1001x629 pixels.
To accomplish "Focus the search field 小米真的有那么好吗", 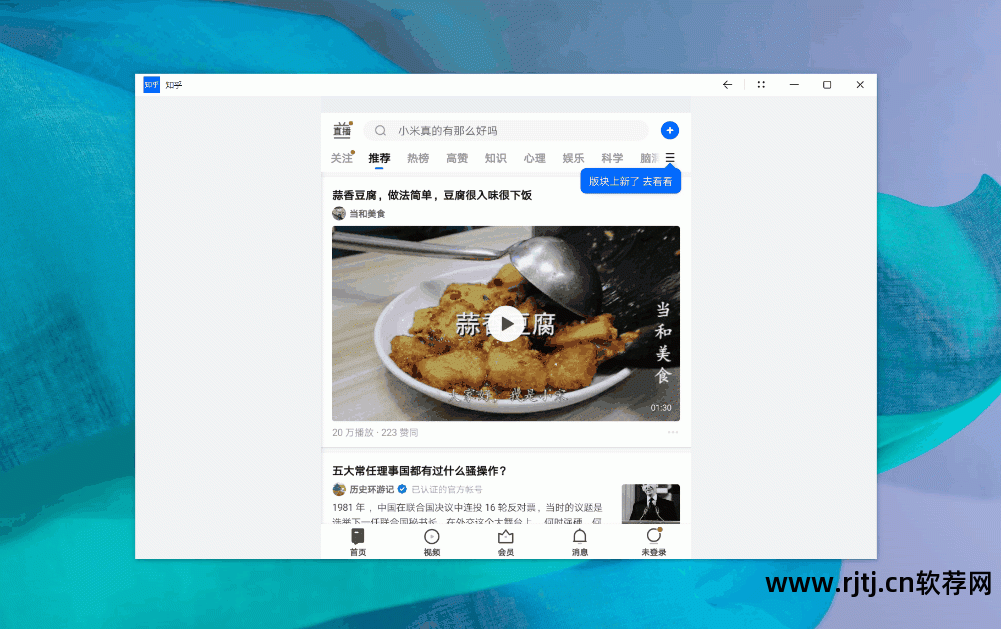I will 506,130.
